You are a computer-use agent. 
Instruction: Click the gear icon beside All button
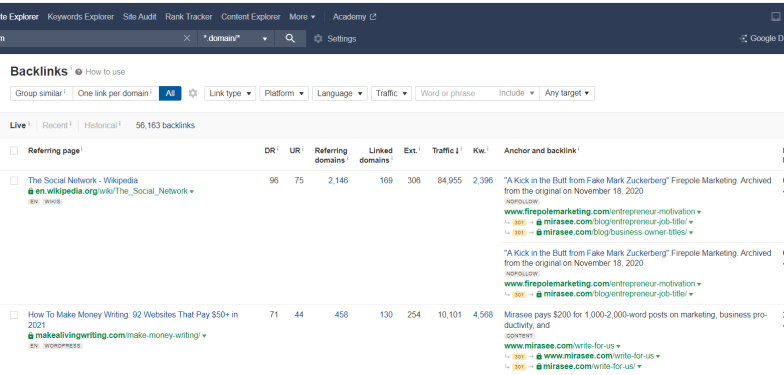pyautogui.click(x=193, y=94)
